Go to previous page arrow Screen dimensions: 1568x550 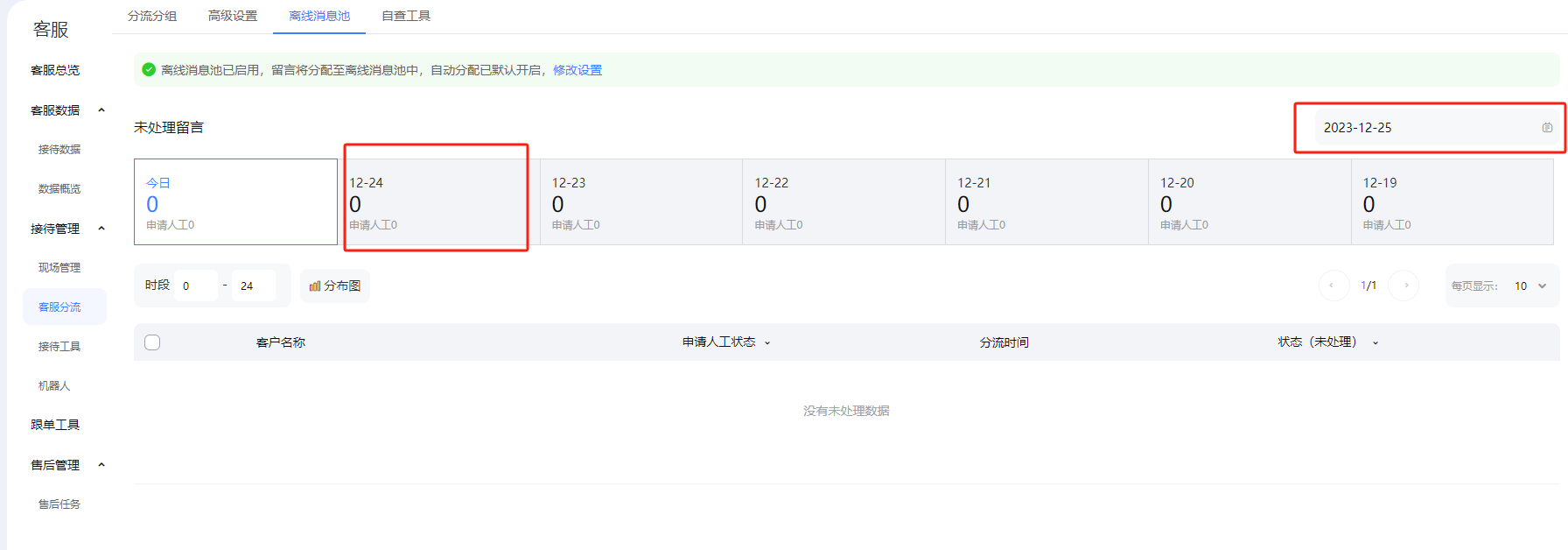point(1333,286)
